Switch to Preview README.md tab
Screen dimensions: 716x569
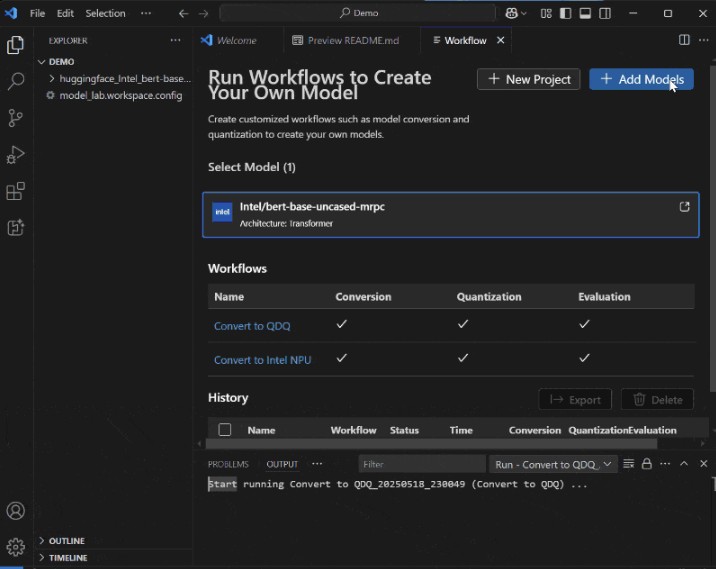(x=352, y=41)
